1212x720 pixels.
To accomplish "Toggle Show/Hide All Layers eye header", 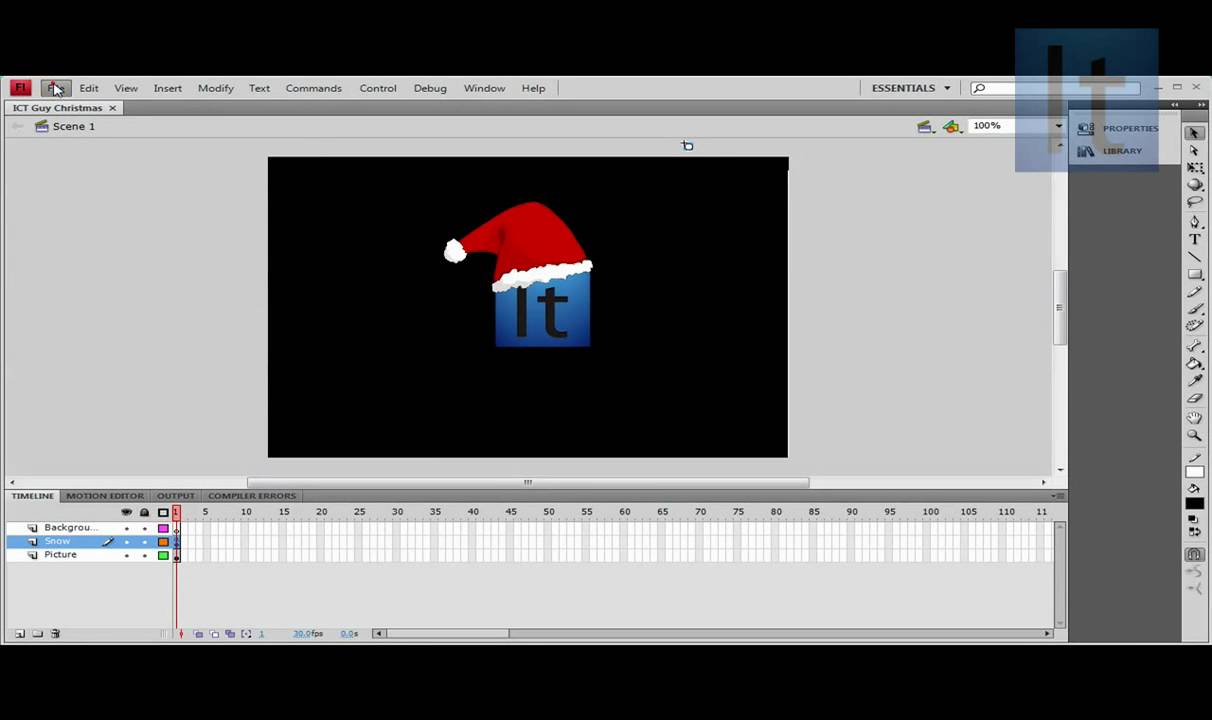I will click(x=126, y=512).
